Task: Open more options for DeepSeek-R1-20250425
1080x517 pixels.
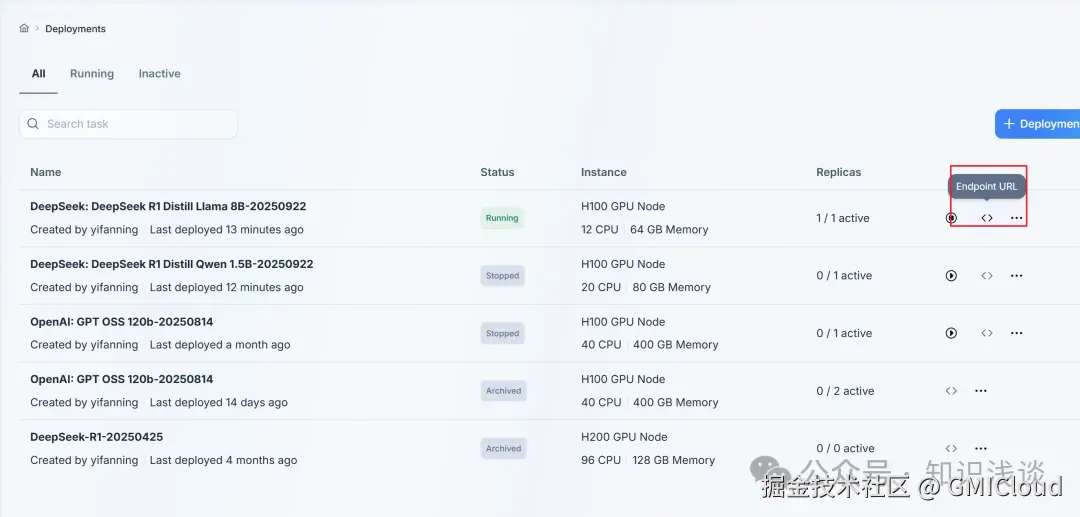Action: (981, 448)
